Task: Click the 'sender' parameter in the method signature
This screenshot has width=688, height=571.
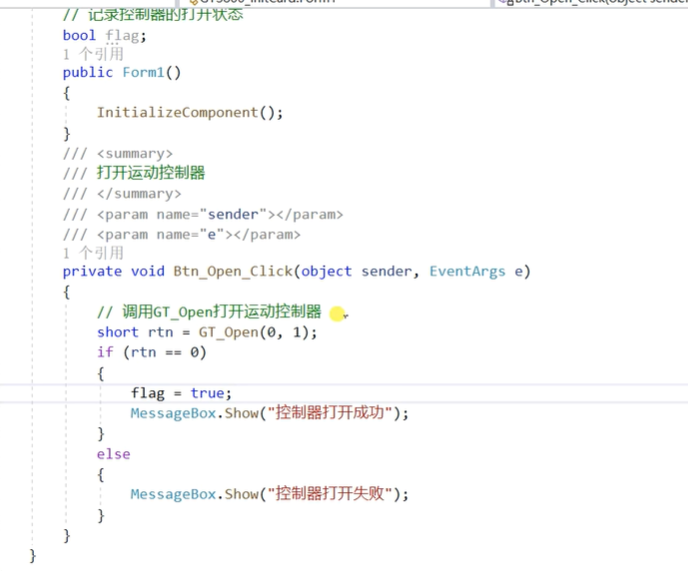Action: click(x=387, y=271)
